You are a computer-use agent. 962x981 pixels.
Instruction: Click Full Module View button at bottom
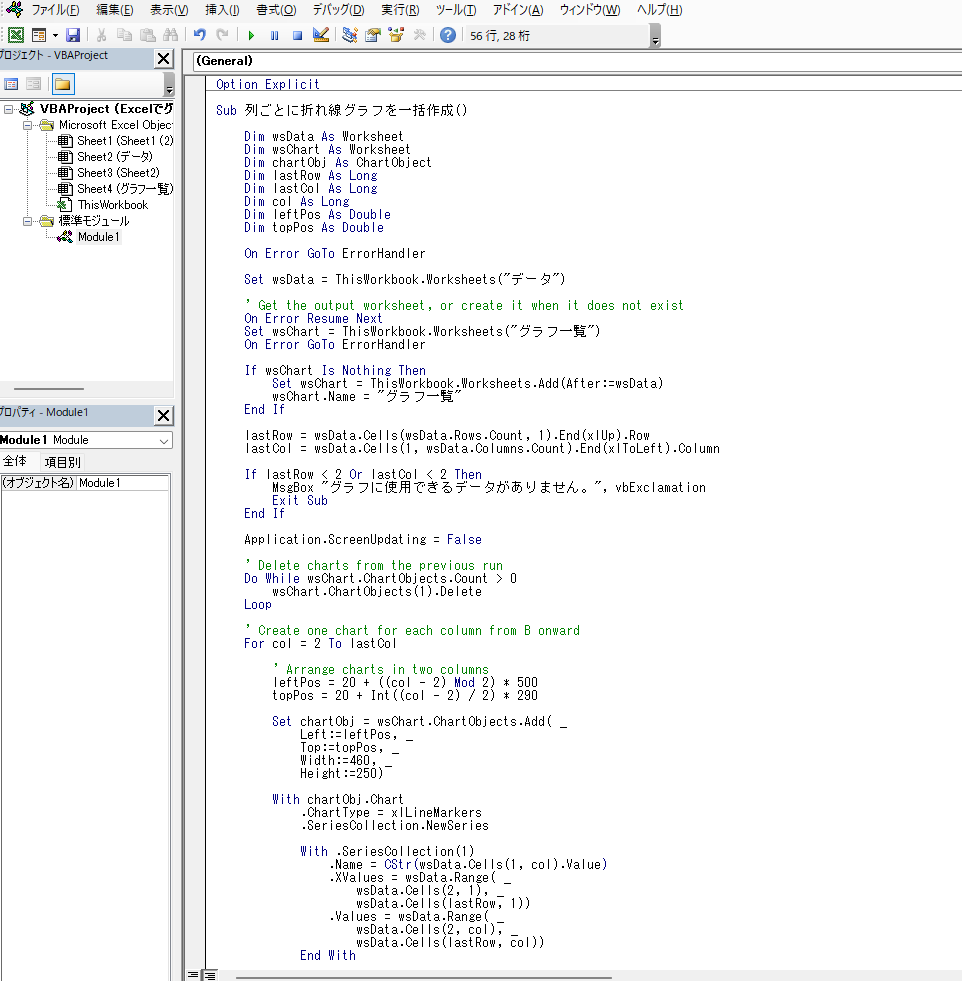point(210,975)
